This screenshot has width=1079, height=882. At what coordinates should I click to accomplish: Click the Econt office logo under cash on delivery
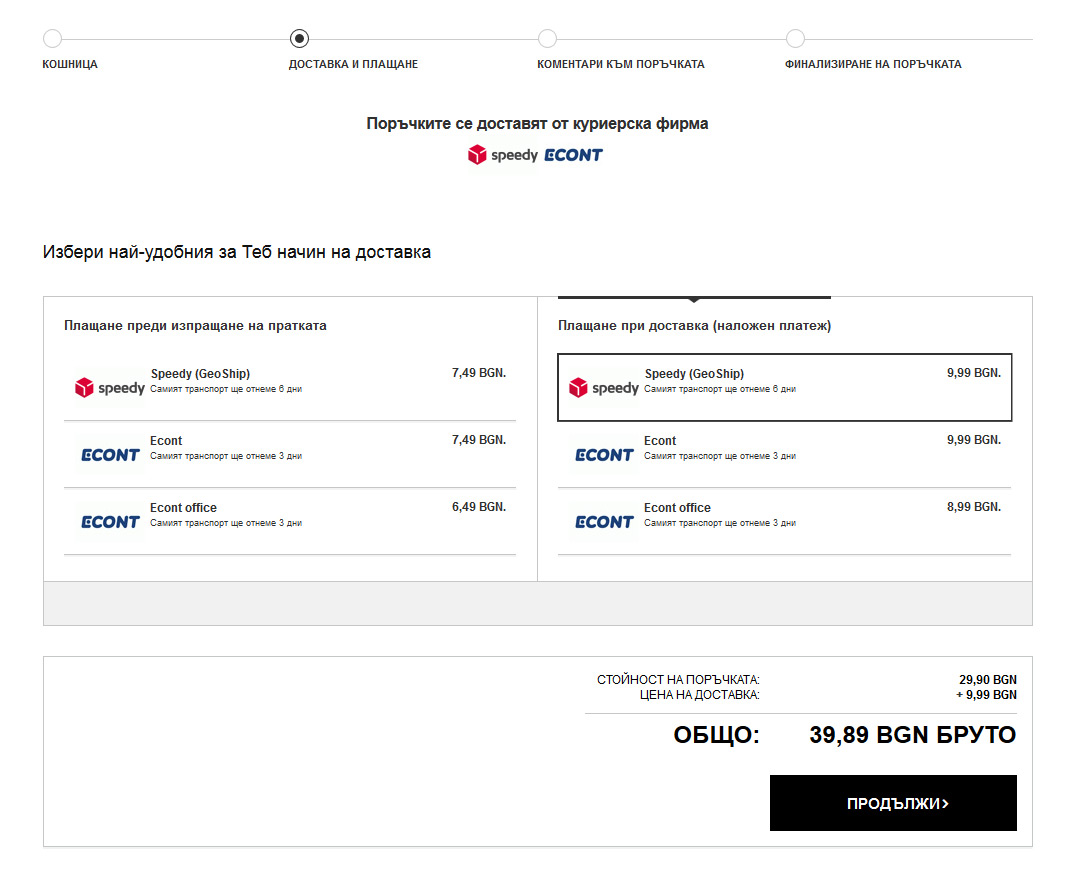click(603, 522)
